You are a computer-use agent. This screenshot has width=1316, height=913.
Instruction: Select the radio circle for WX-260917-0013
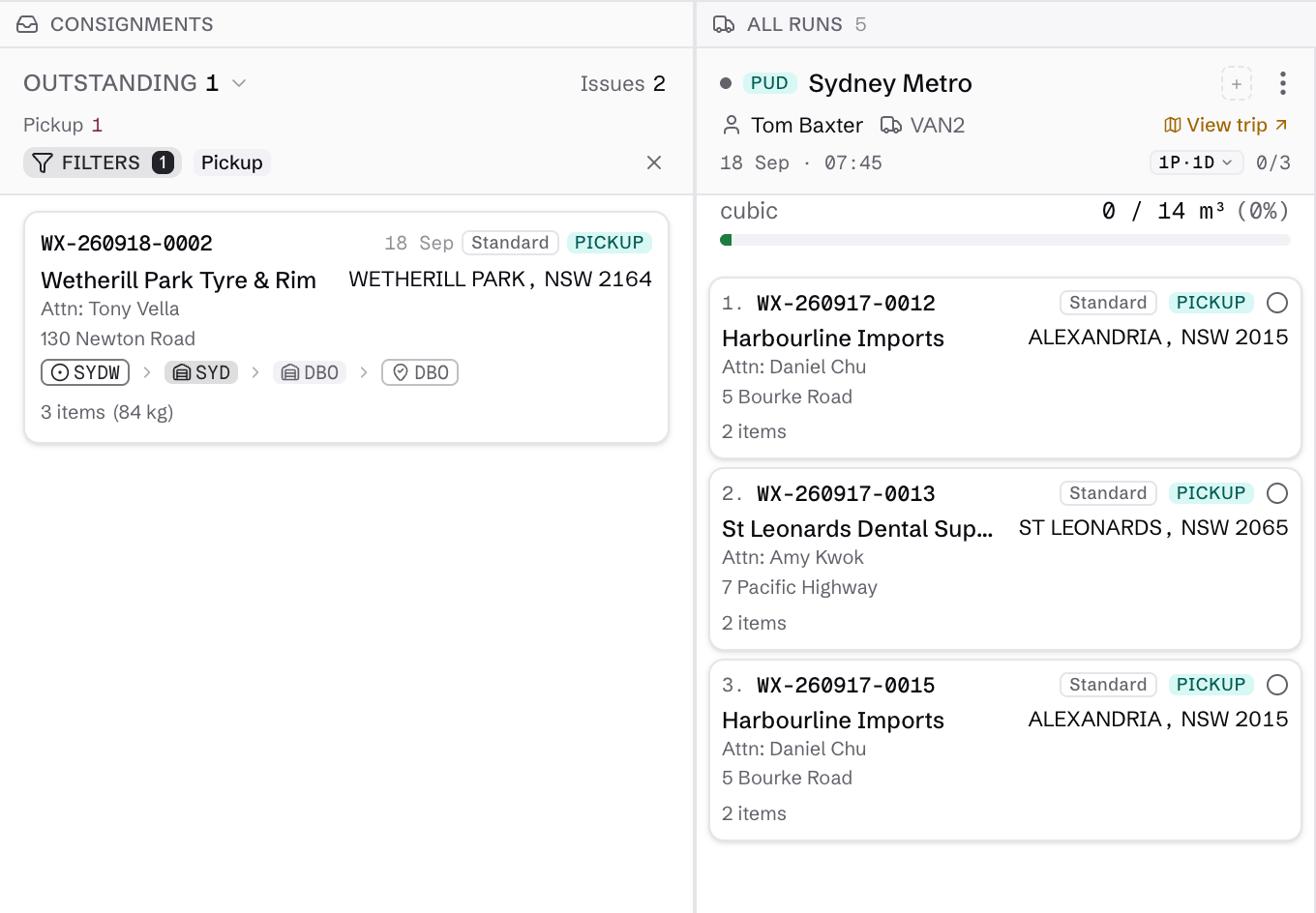click(1277, 493)
